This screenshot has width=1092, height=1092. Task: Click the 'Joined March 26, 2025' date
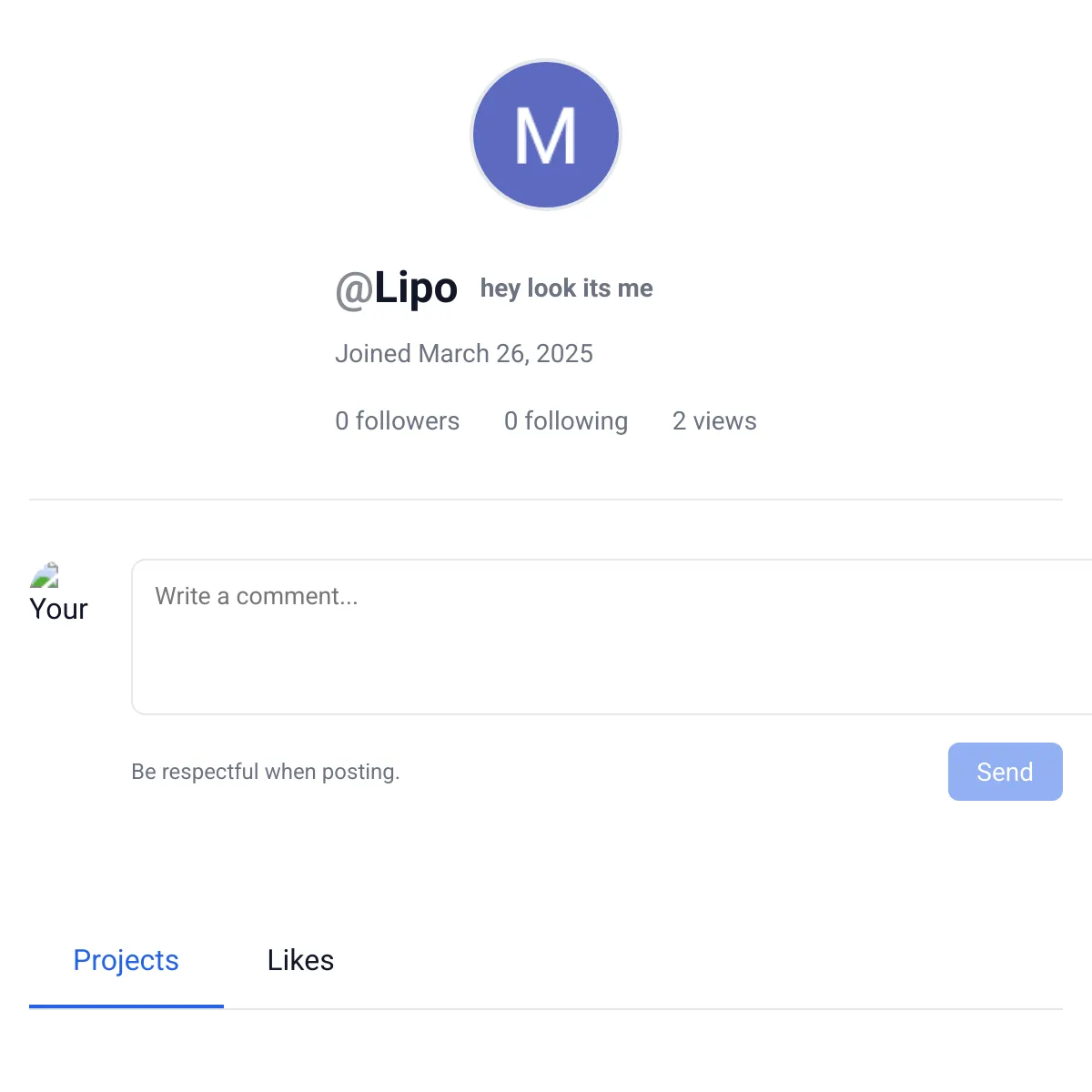pos(464,353)
